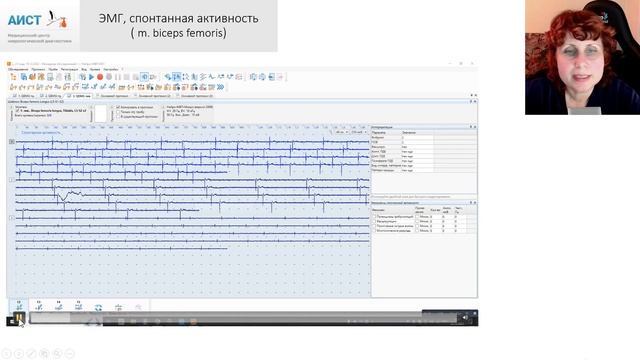Click the circular arrows icon in bottom mode bar

click(x=98, y=307)
